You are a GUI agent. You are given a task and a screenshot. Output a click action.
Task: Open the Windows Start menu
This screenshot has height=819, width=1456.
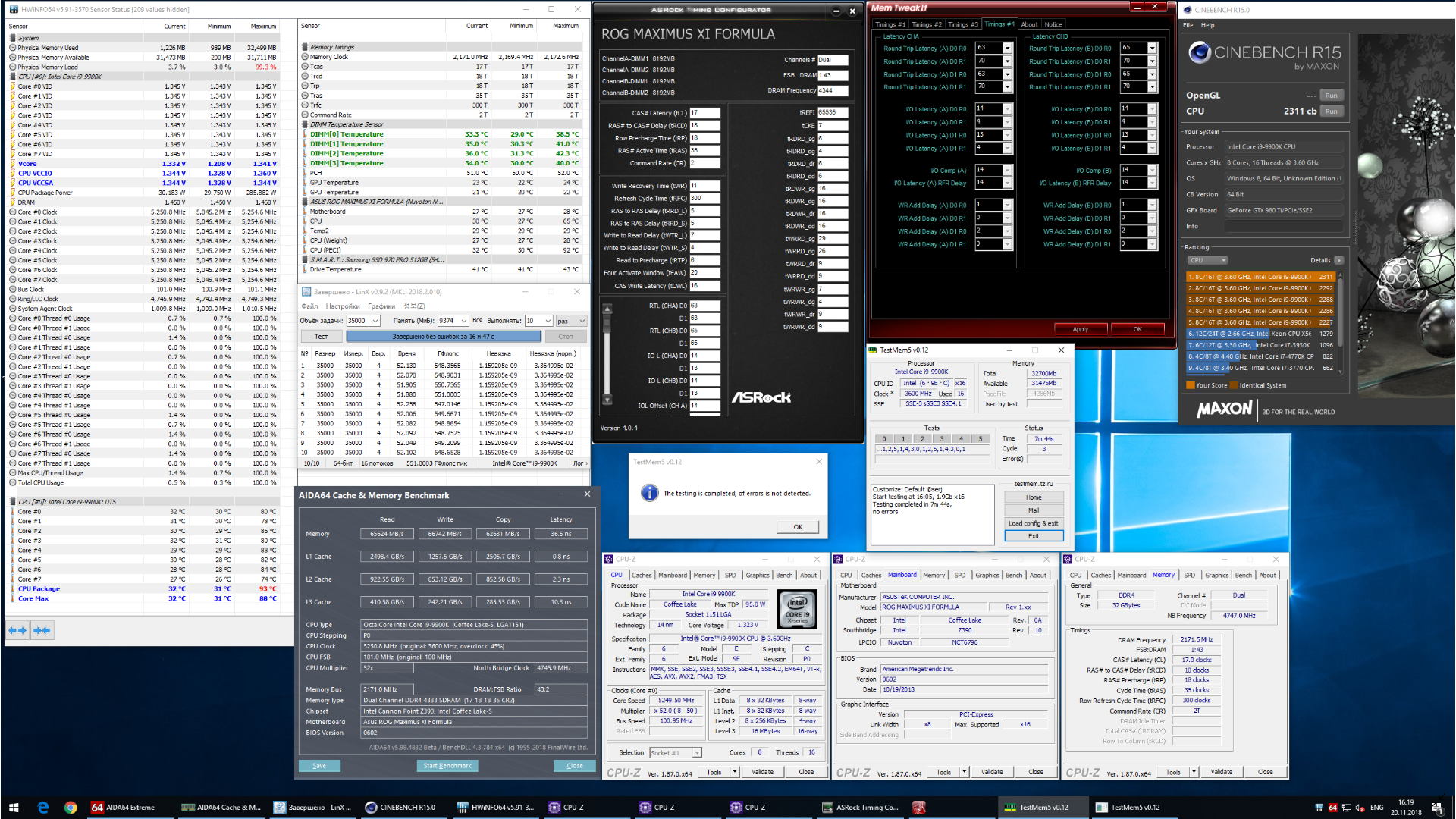pos(13,808)
